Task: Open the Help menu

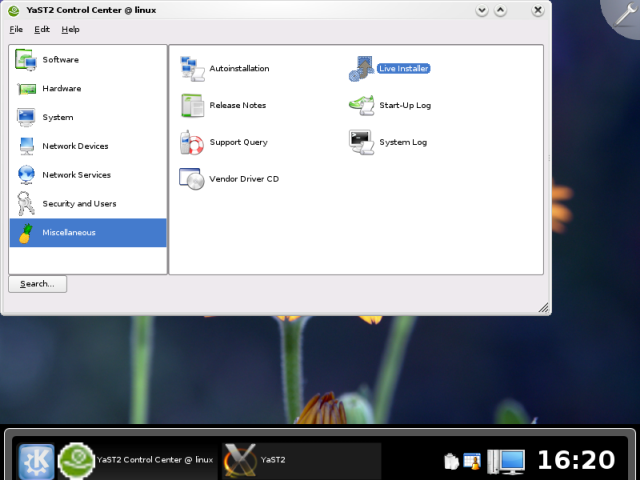Action: pyautogui.click(x=71, y=29)
